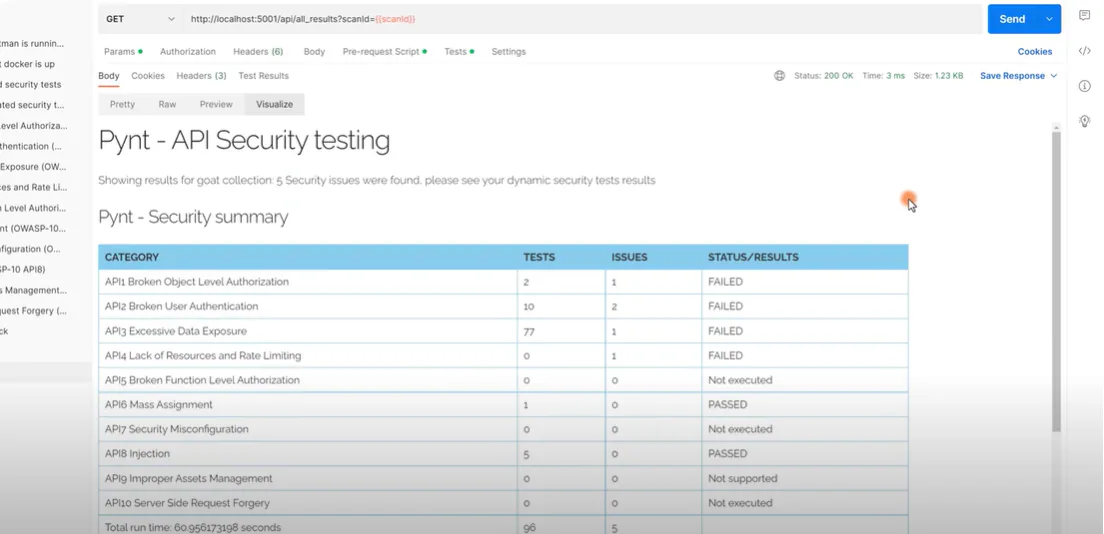Image resolution: width=1104 pixels, height=534 pixels.
Task: Click the tests value 77
Action: pyautogui.click(x=529, y=331)
